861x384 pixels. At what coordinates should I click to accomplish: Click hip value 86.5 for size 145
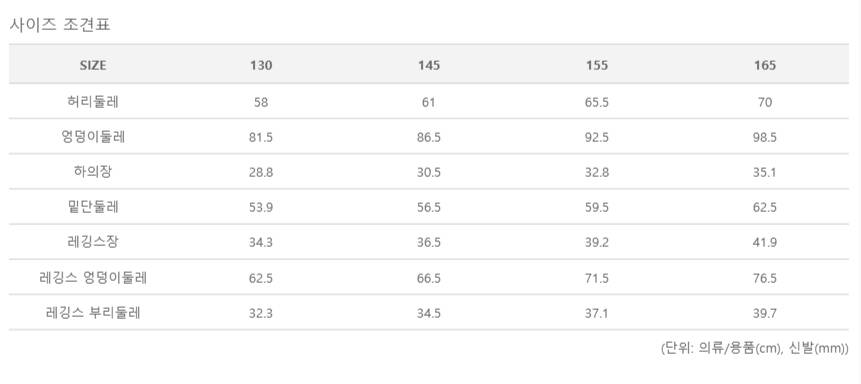(x=429, y=137)
